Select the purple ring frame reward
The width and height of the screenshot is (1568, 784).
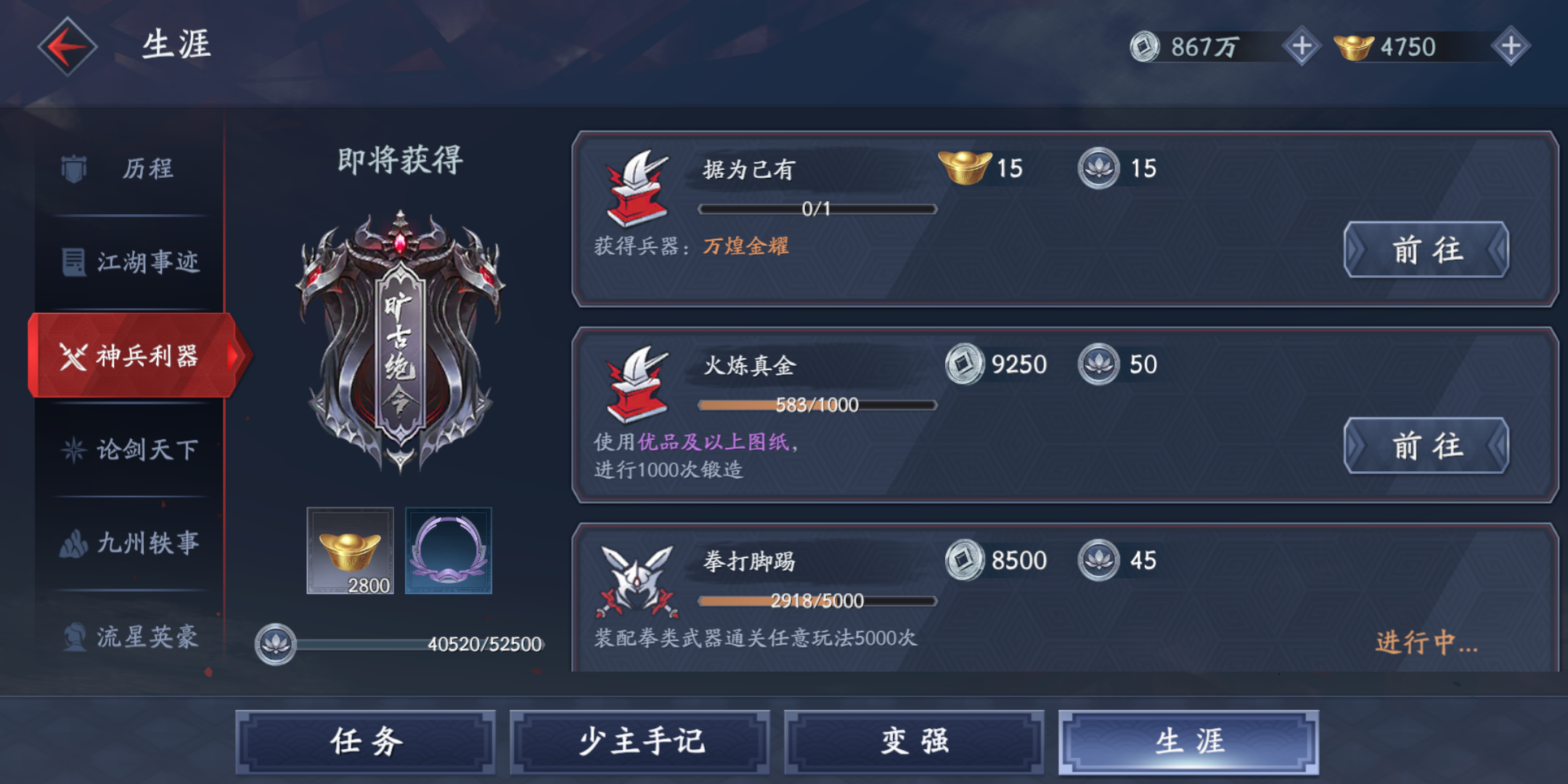click(x=448, y=550)
